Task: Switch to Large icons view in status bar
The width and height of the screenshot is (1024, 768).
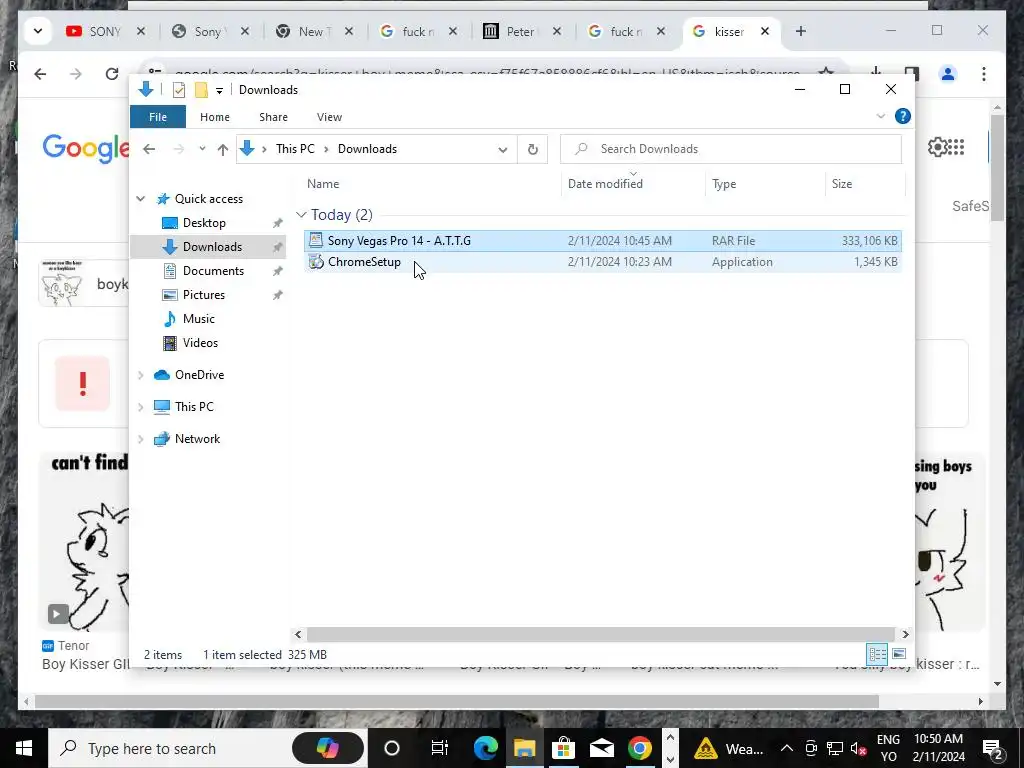Action: [899, 654]
